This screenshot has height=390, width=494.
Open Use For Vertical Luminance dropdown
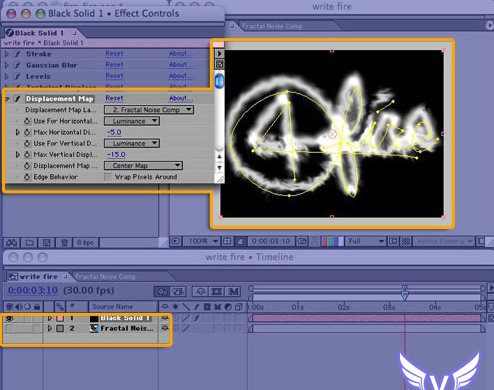coord(132,143)
